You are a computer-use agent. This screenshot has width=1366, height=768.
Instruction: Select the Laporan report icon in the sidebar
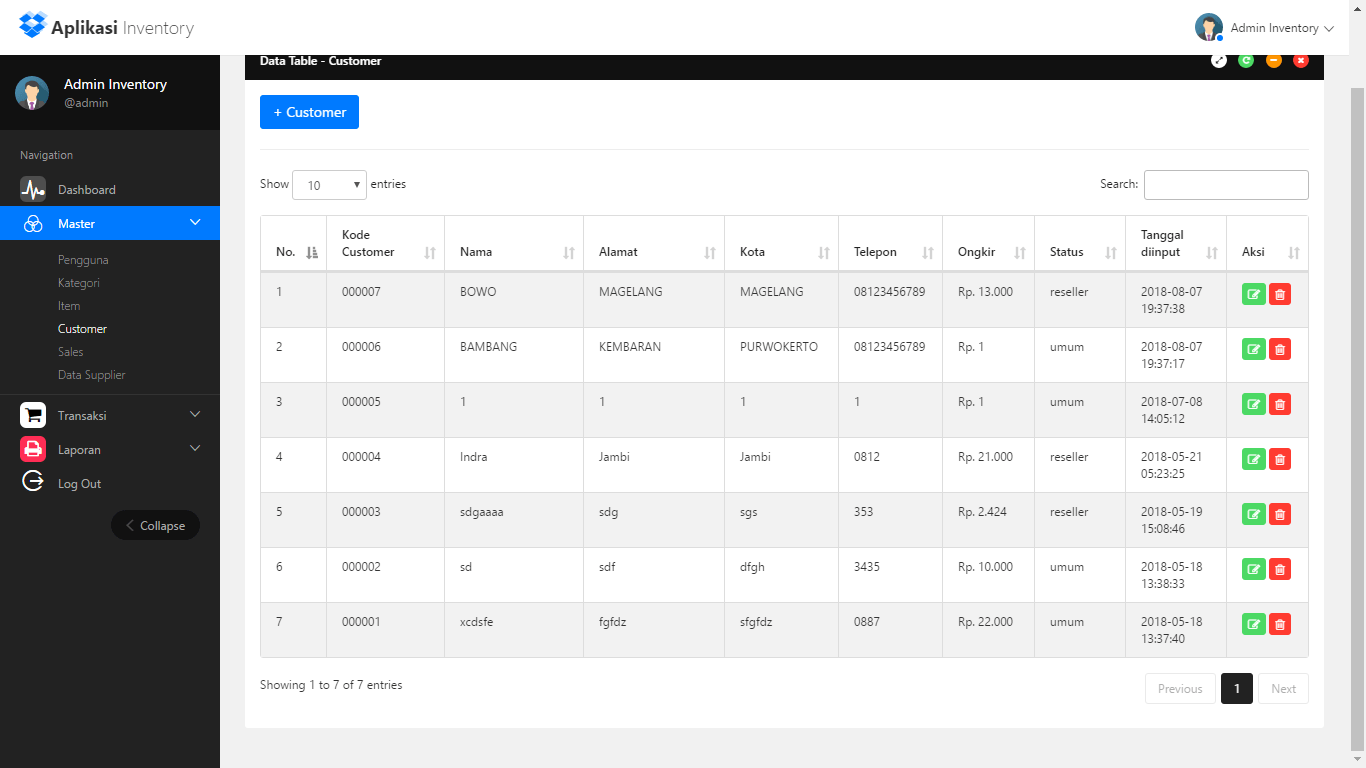coord(31,448)
